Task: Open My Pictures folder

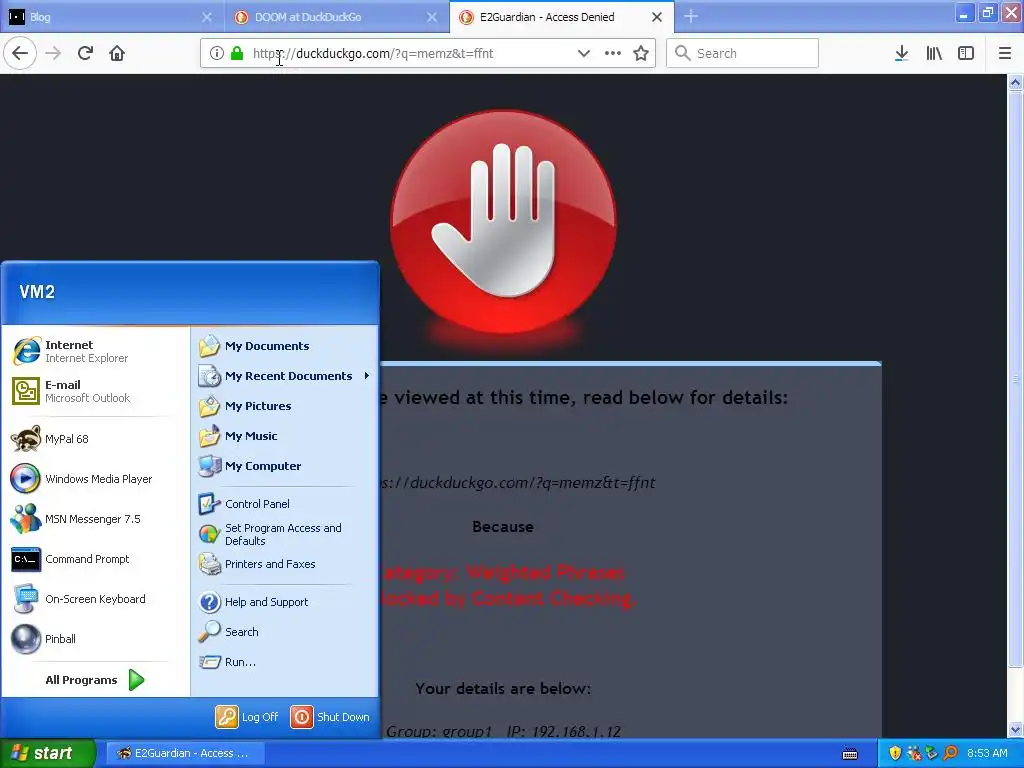Action: 284,406
